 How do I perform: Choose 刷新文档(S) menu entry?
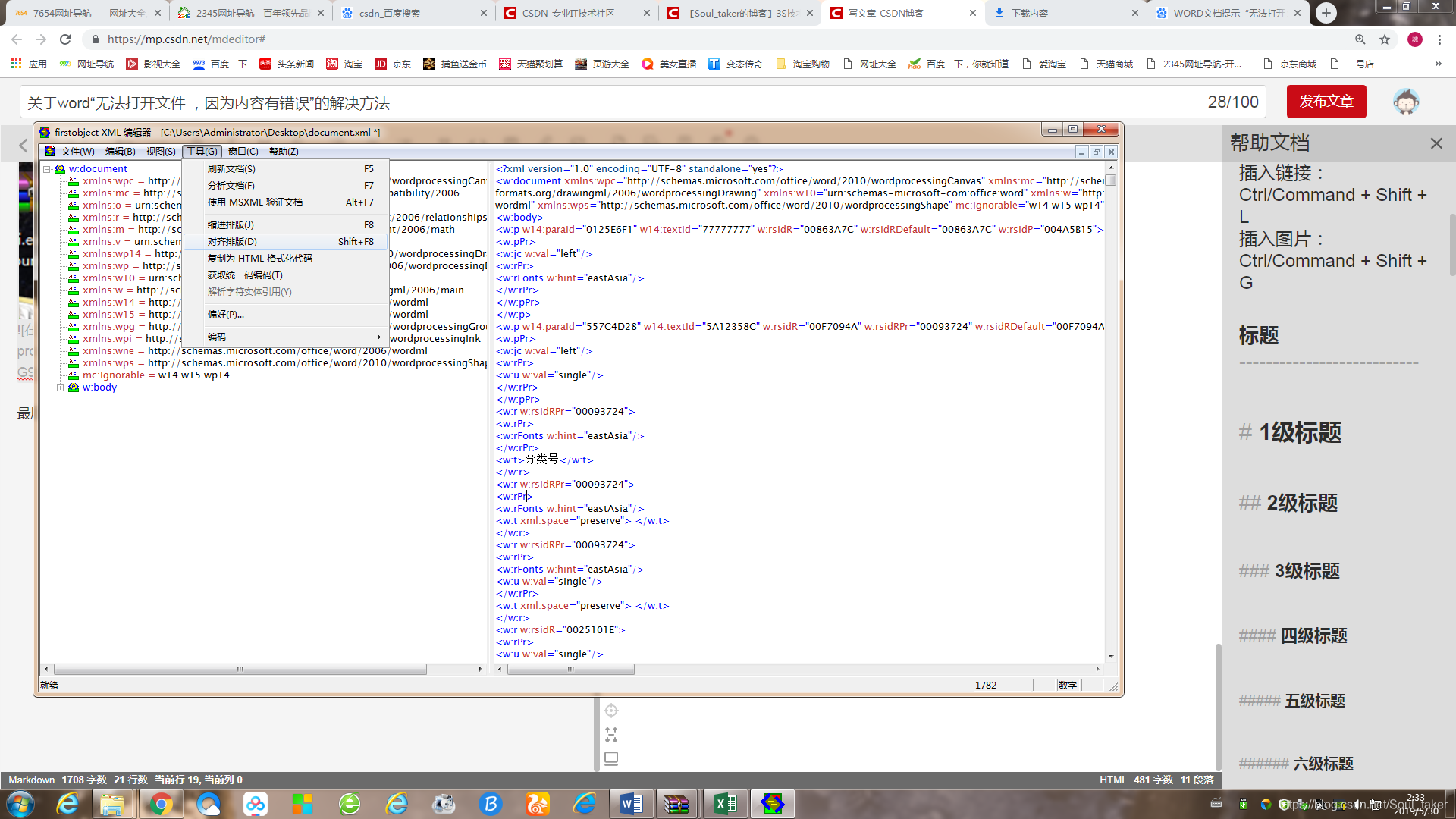click(287, 169)
